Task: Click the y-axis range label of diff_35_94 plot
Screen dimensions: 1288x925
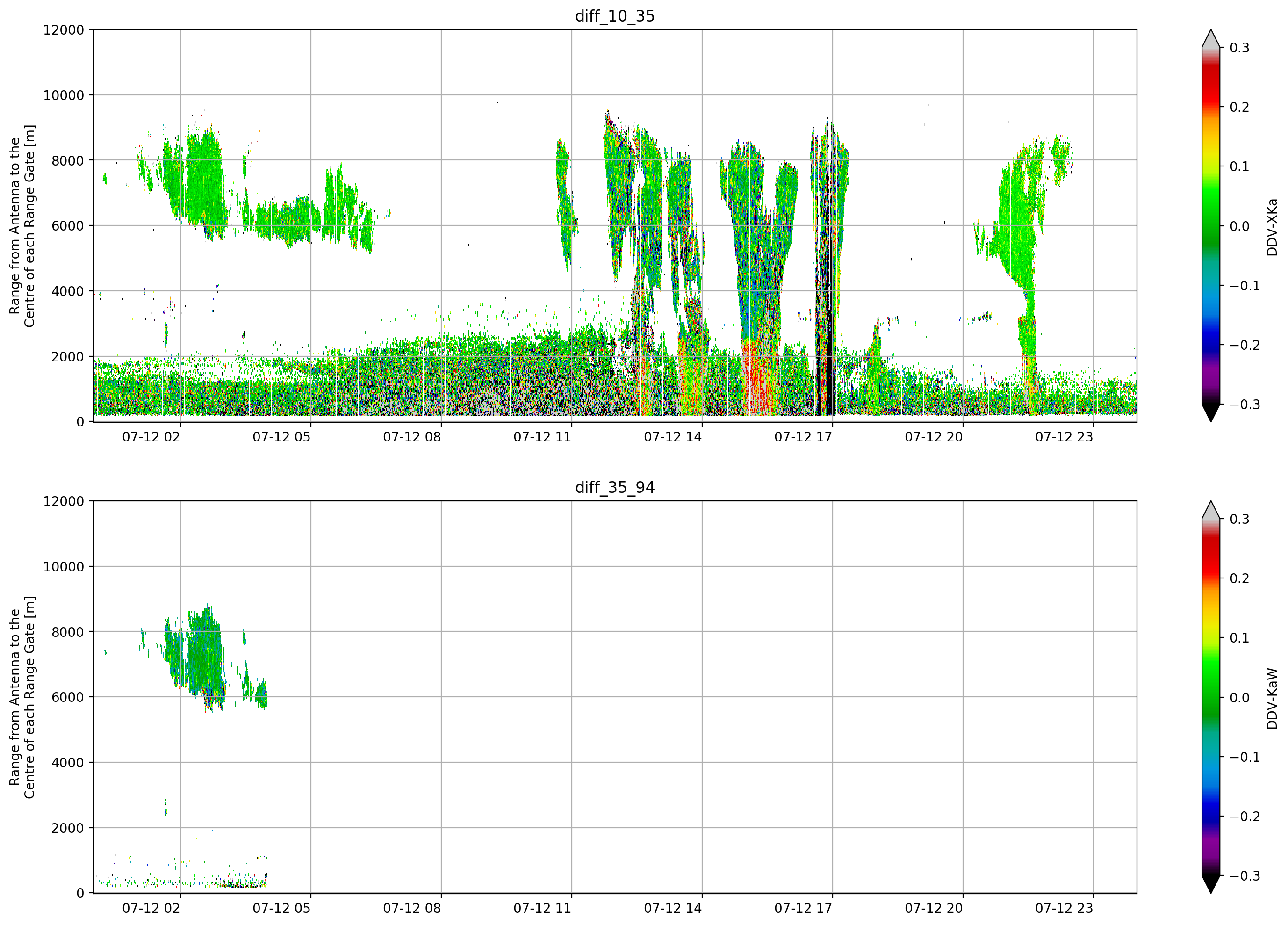Action: 22,698
